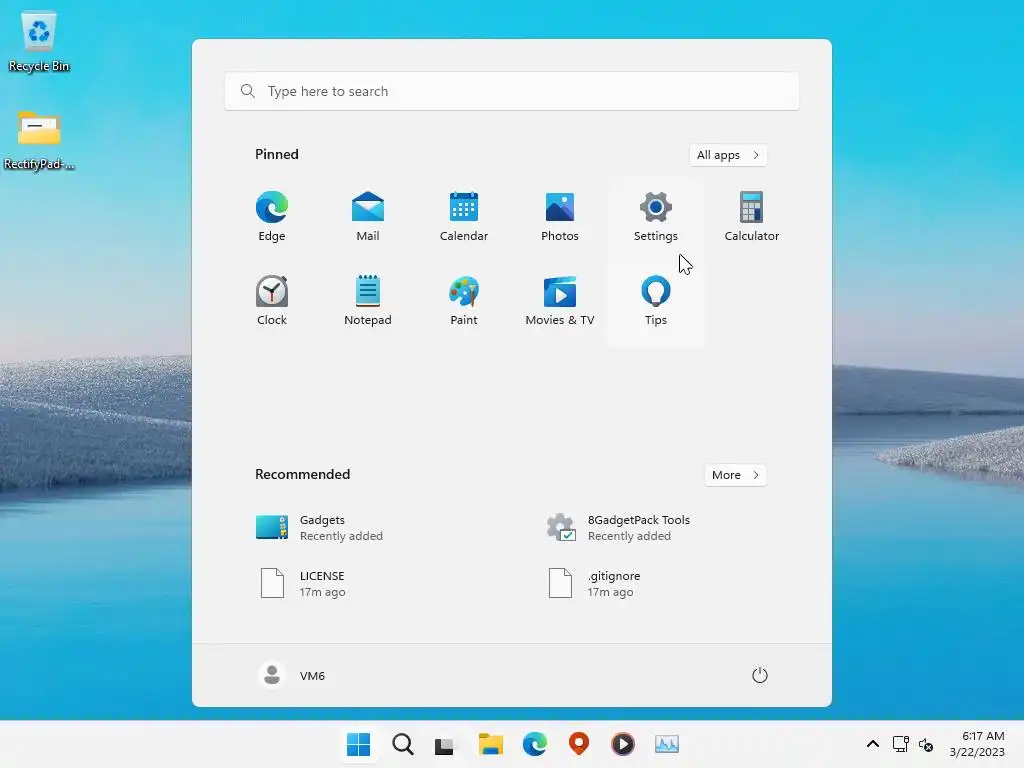Launch the Calculator app
The width and height of the screenshot is (1024, 768).
752,217
